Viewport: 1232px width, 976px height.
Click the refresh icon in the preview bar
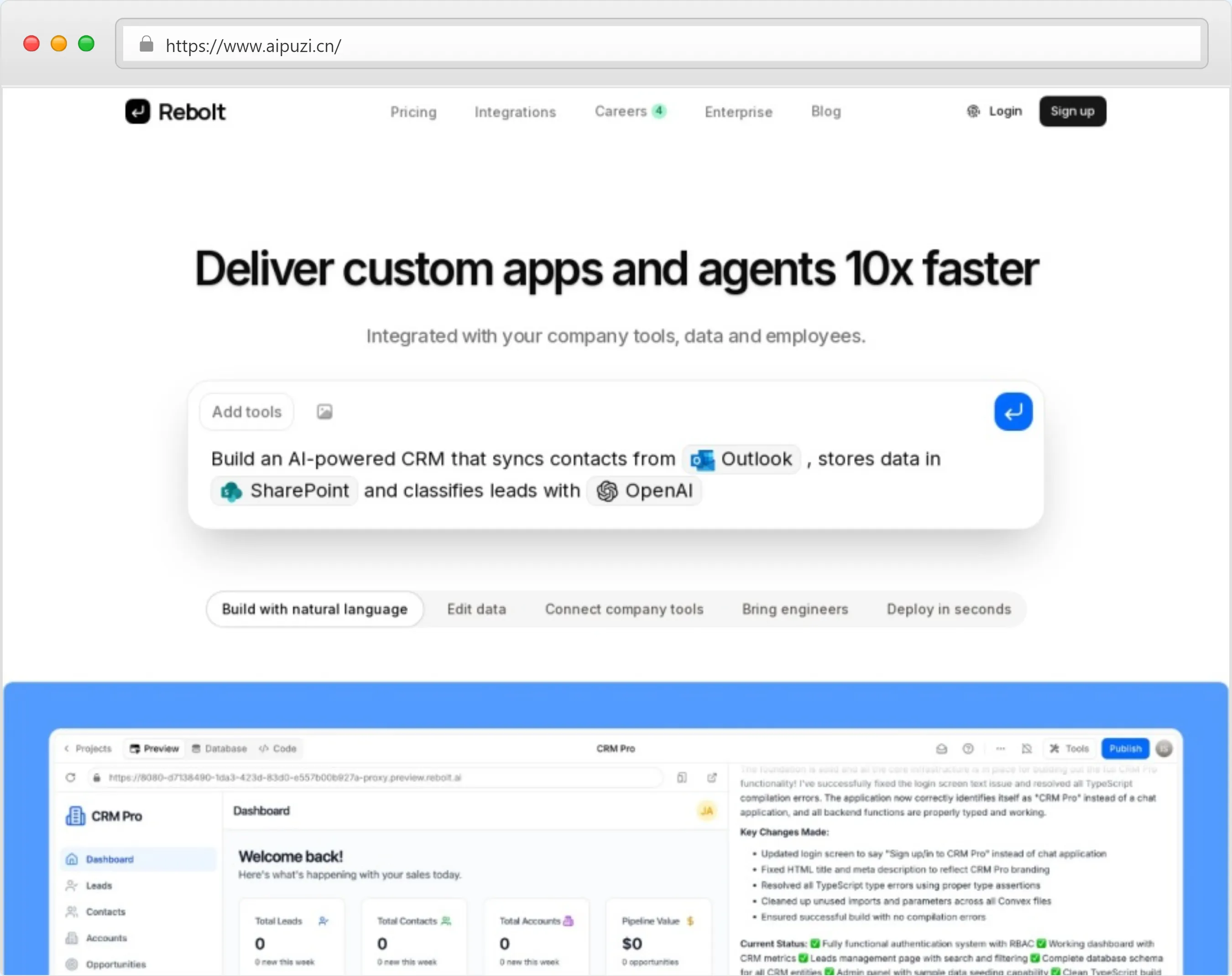tap(70, 778)
